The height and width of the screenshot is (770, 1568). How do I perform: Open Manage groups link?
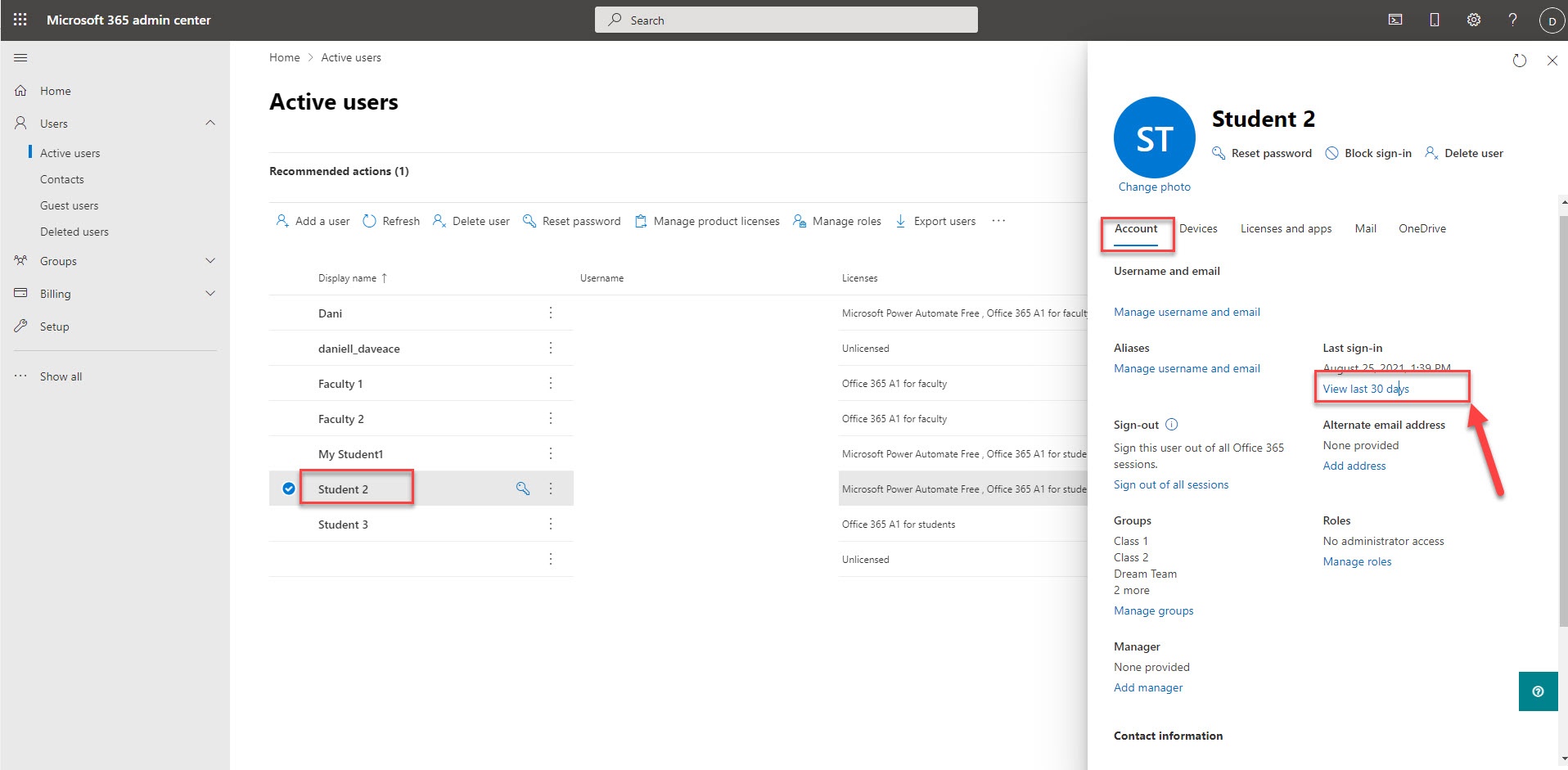click(x=1153, y=610)
